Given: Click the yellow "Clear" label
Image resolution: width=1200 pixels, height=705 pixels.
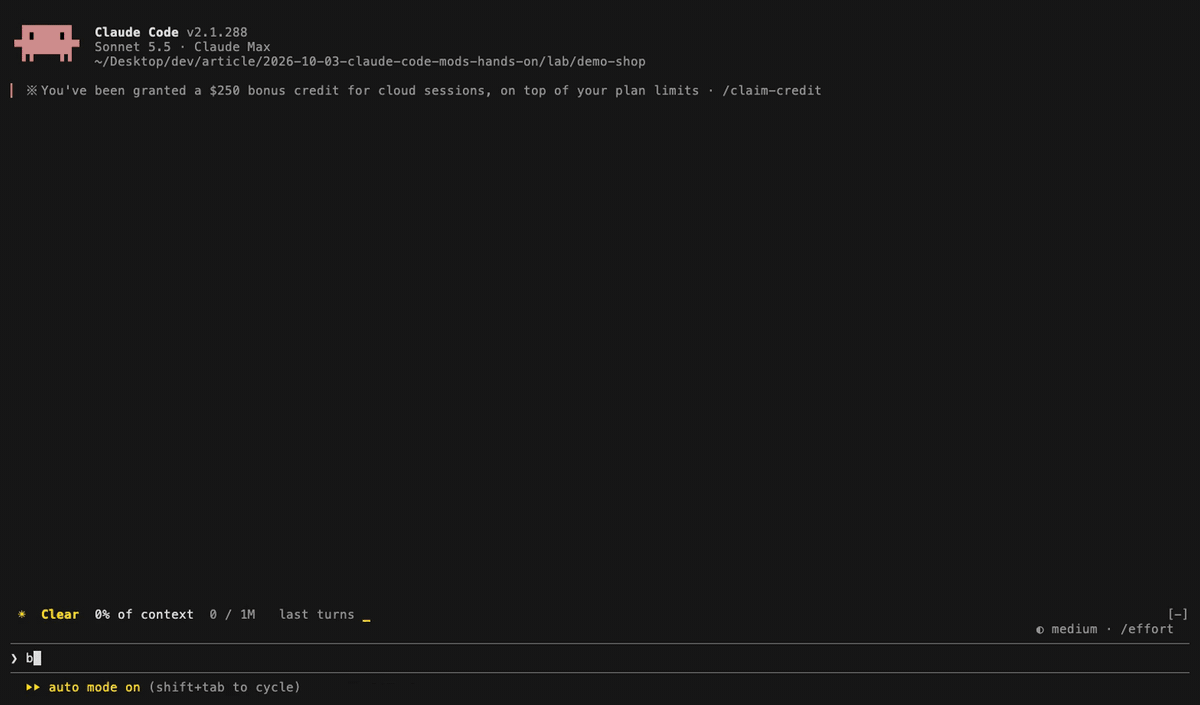Looking at the screenshot, I should point(60,614).
